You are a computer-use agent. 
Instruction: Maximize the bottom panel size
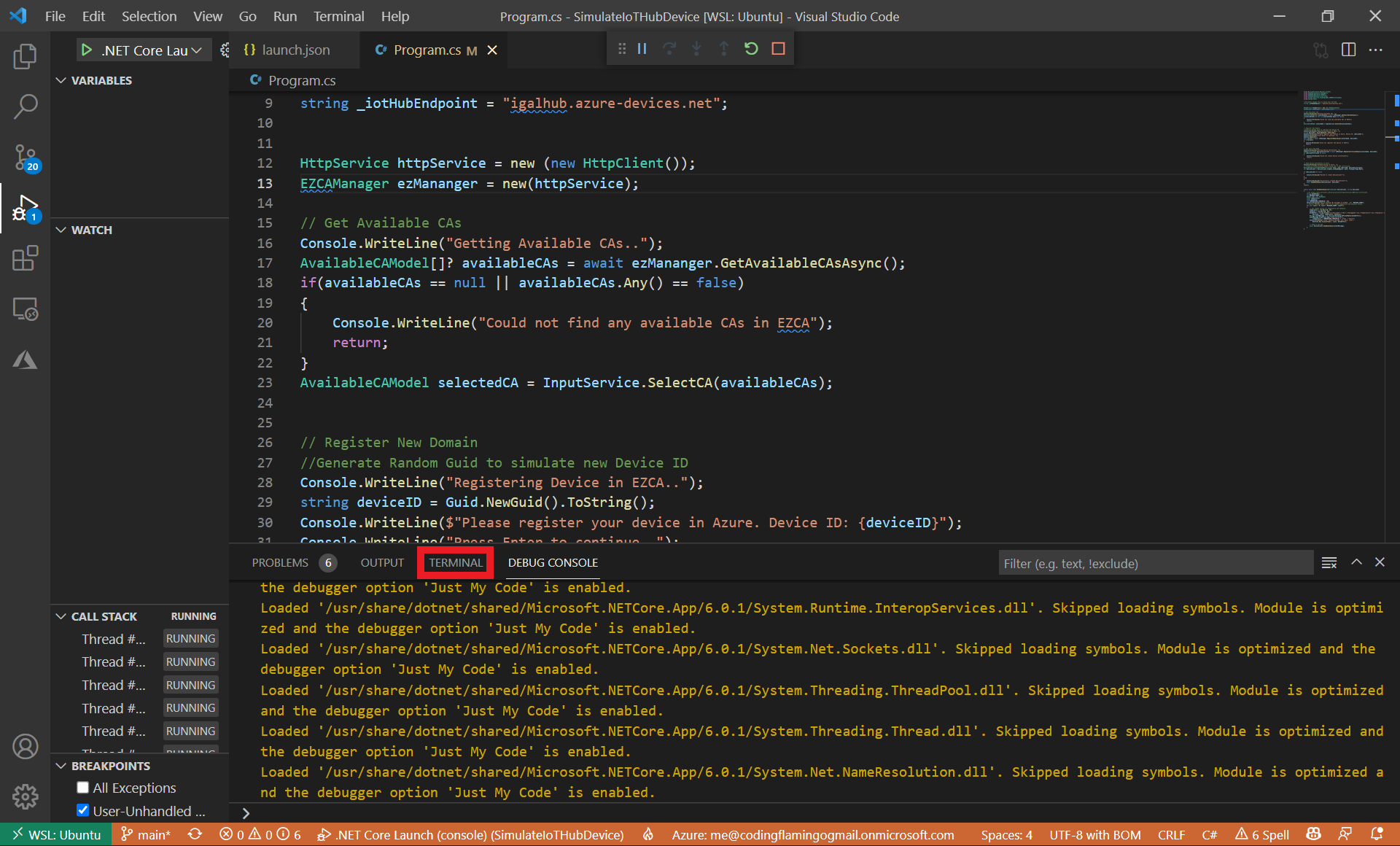click(x=1356, y=562)
